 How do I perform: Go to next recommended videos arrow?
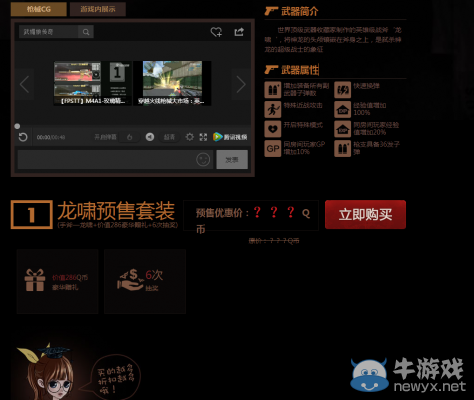click(x=241, y=84)
